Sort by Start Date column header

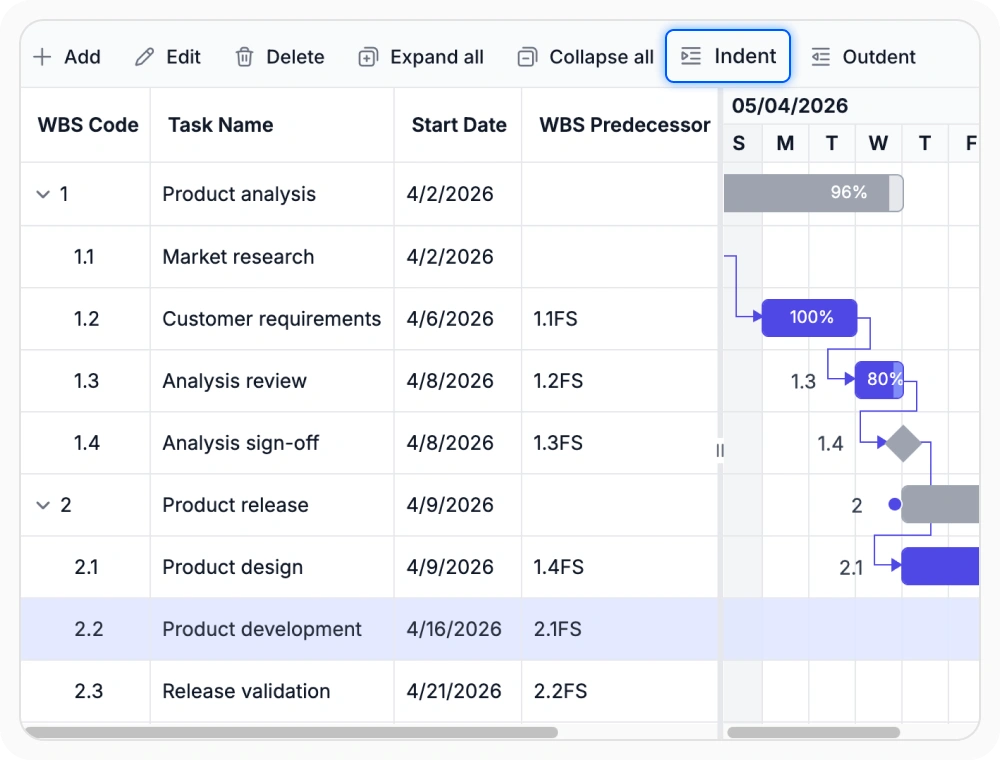(x=459, y=125)
